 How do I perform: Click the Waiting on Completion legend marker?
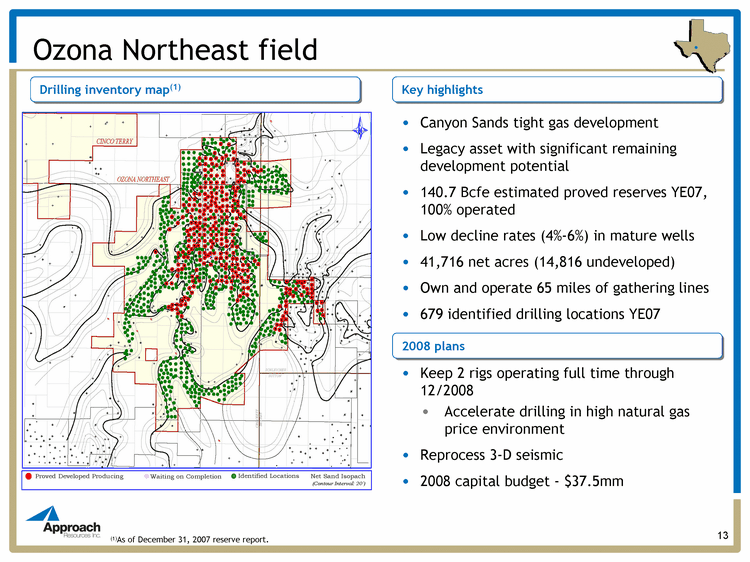146,477
